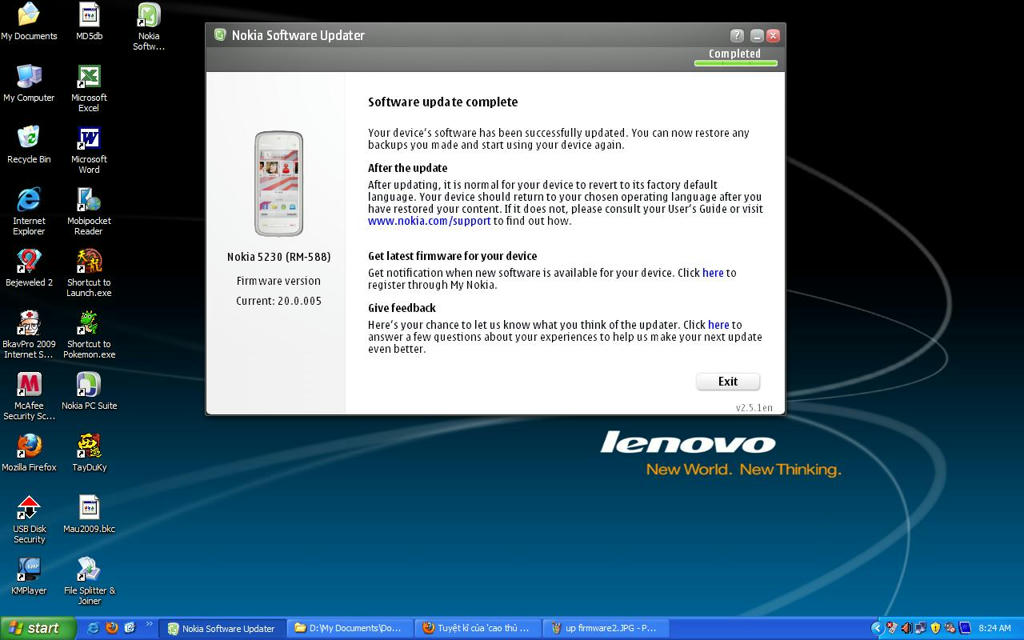The width and height of the screenshot is (1024, 640).
Task: Click the yellow security shield tray icon
Action: tap(935, 628)
